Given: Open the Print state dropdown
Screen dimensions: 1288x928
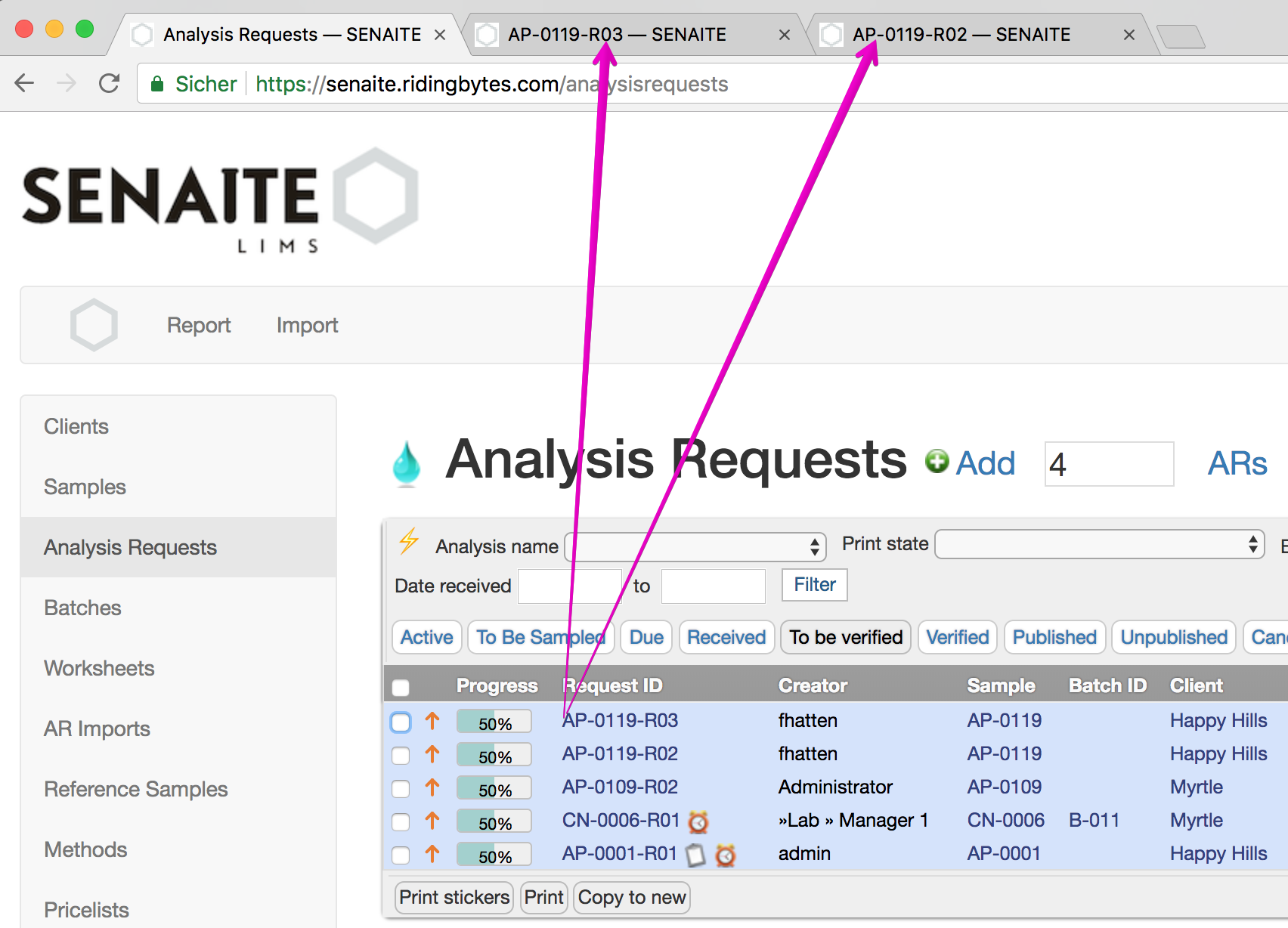Looking at the screenshot, I should [1100, 544].
